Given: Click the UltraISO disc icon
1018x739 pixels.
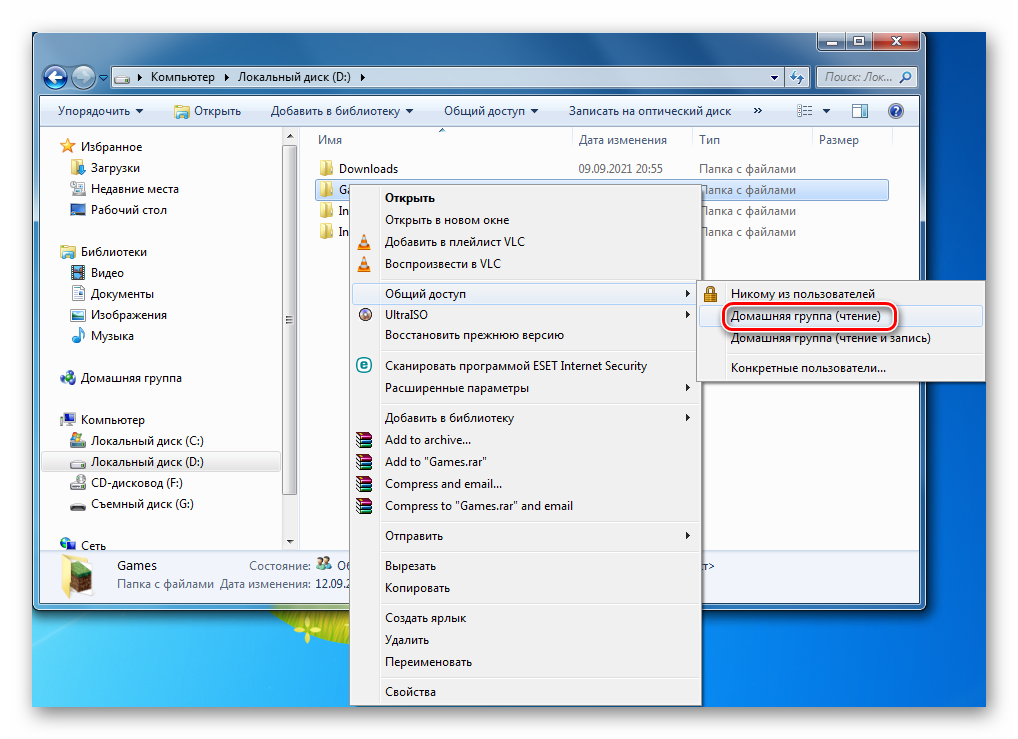Looking at the screenshot, I should point(365,315).
